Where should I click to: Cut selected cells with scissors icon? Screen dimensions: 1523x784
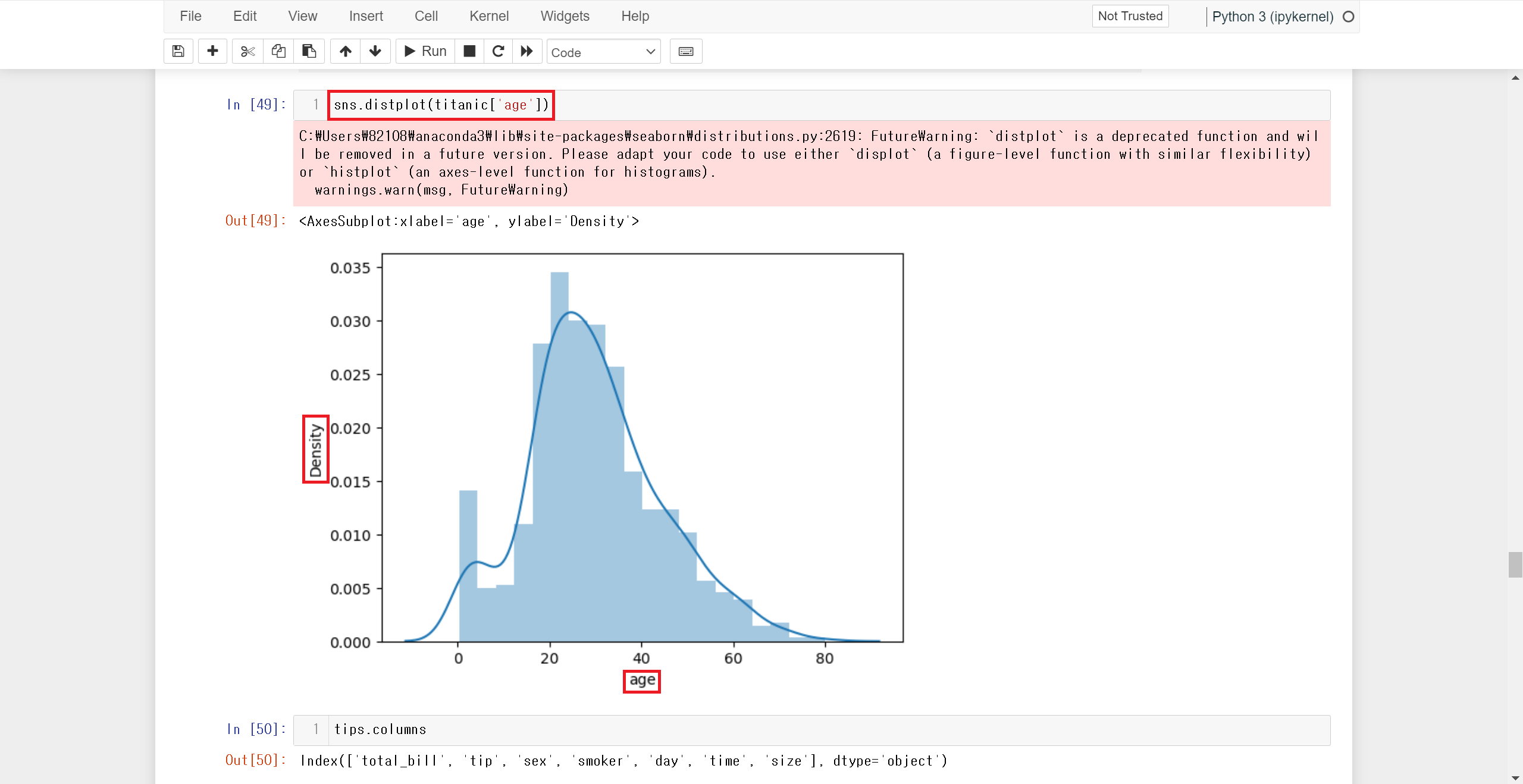click(x=247, y=51)
